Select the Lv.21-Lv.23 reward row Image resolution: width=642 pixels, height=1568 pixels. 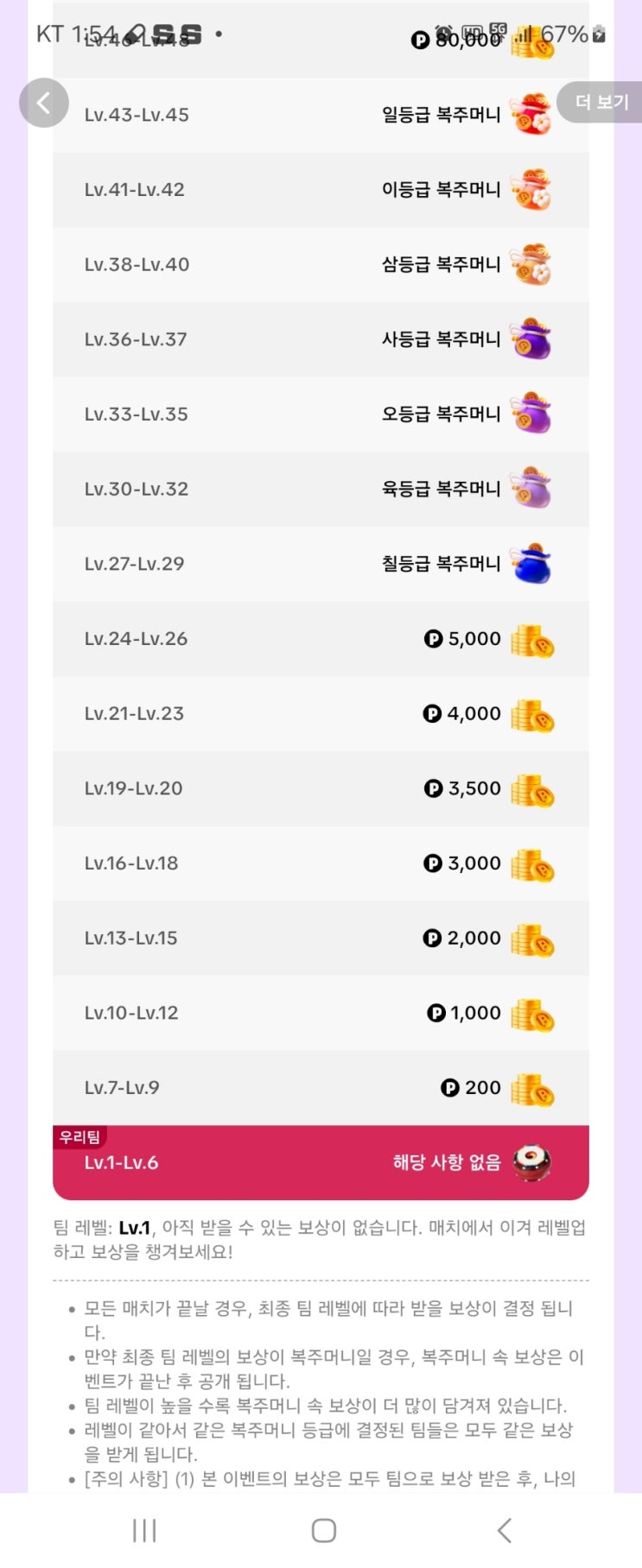321,714
